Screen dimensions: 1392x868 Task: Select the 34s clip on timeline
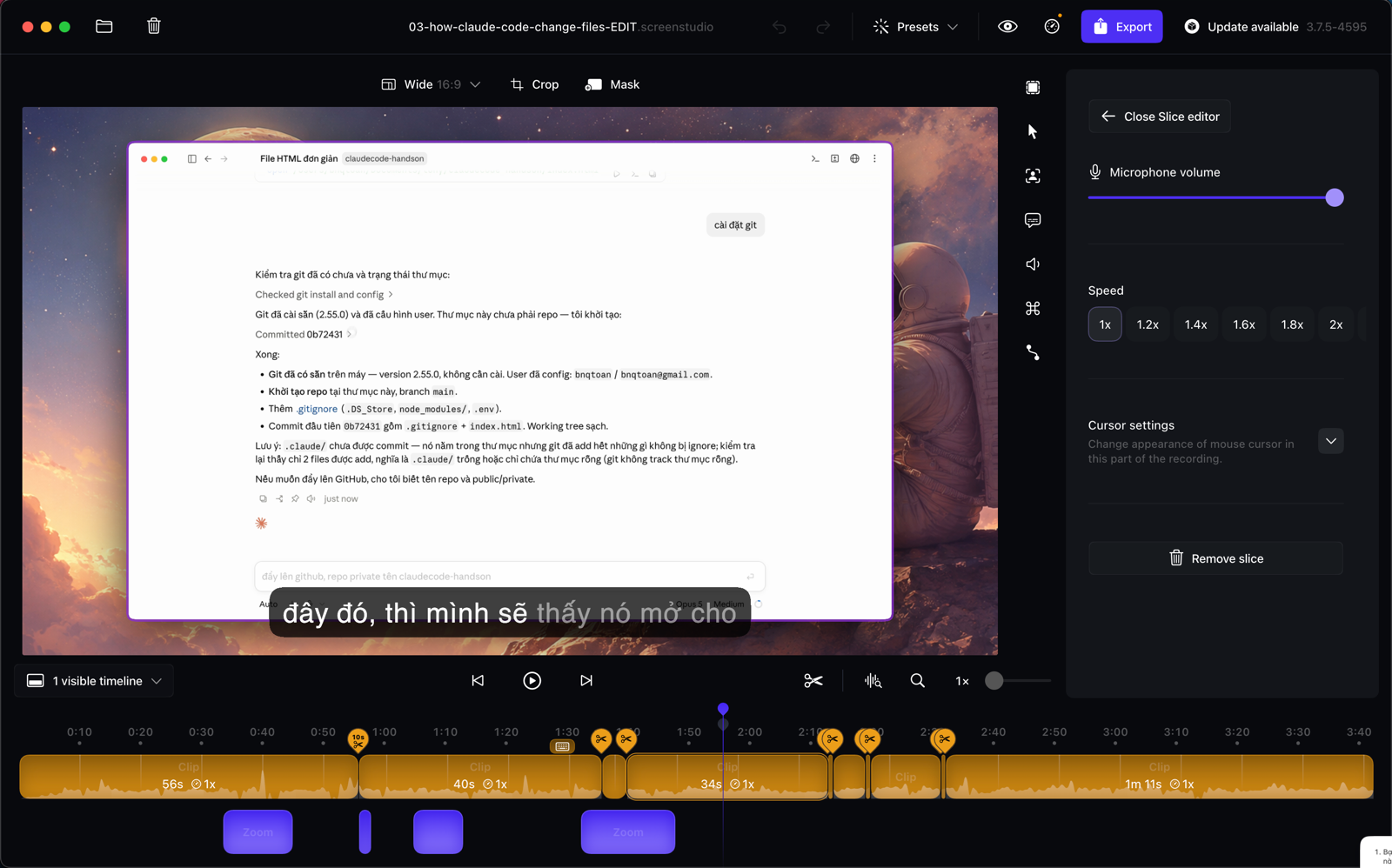point(727,777)
